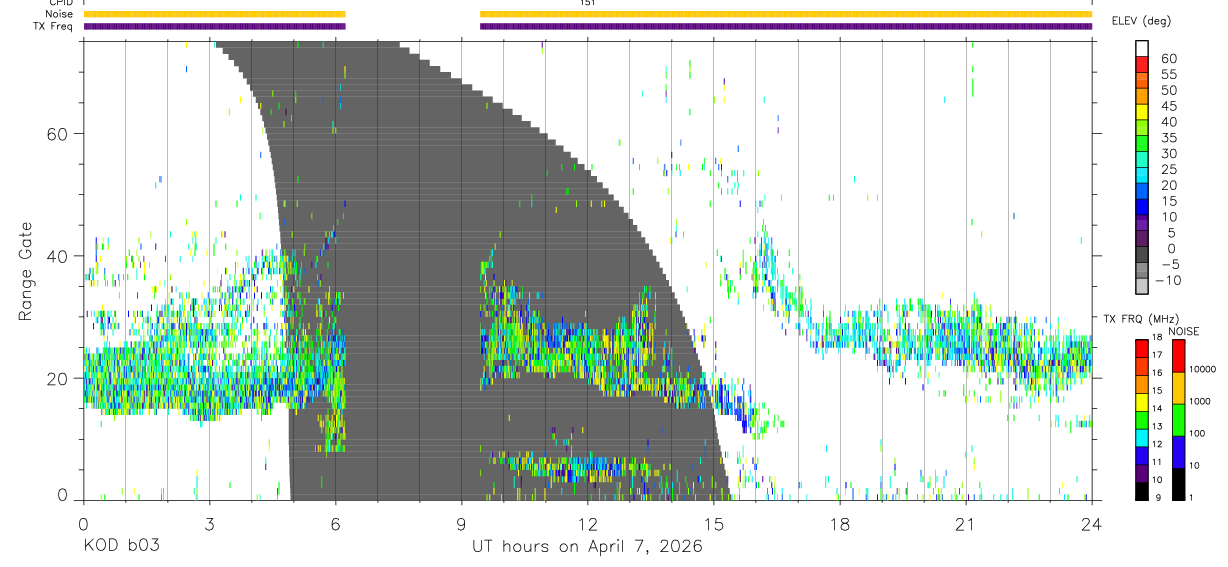The image size is (1228, 567).
Task: Pick the green 100–1000 swatch on NOISE bar
Action: point(1178,420)
